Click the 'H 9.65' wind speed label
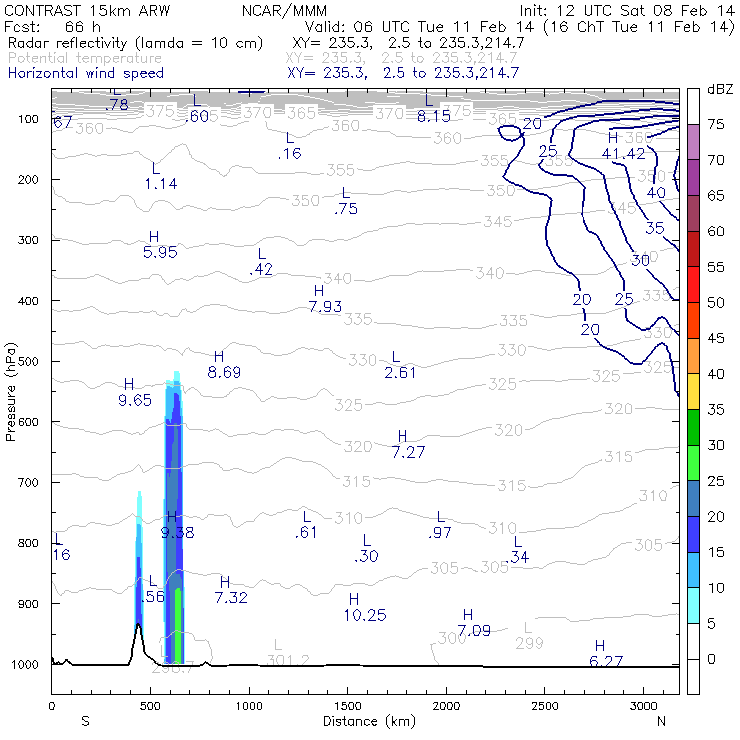Screen dimensions: 740x740 pos(135,392)
